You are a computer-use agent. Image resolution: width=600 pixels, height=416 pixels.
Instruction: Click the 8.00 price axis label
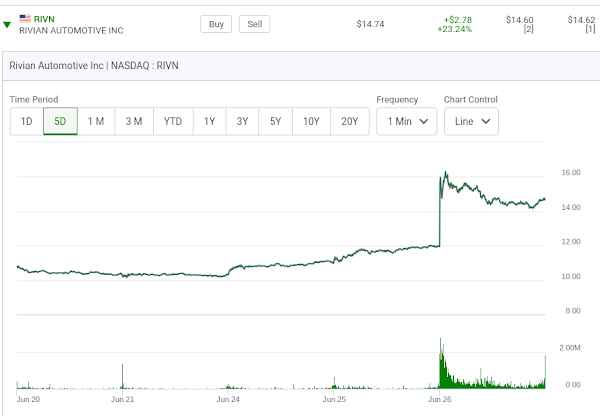click(x=573, y=311)
